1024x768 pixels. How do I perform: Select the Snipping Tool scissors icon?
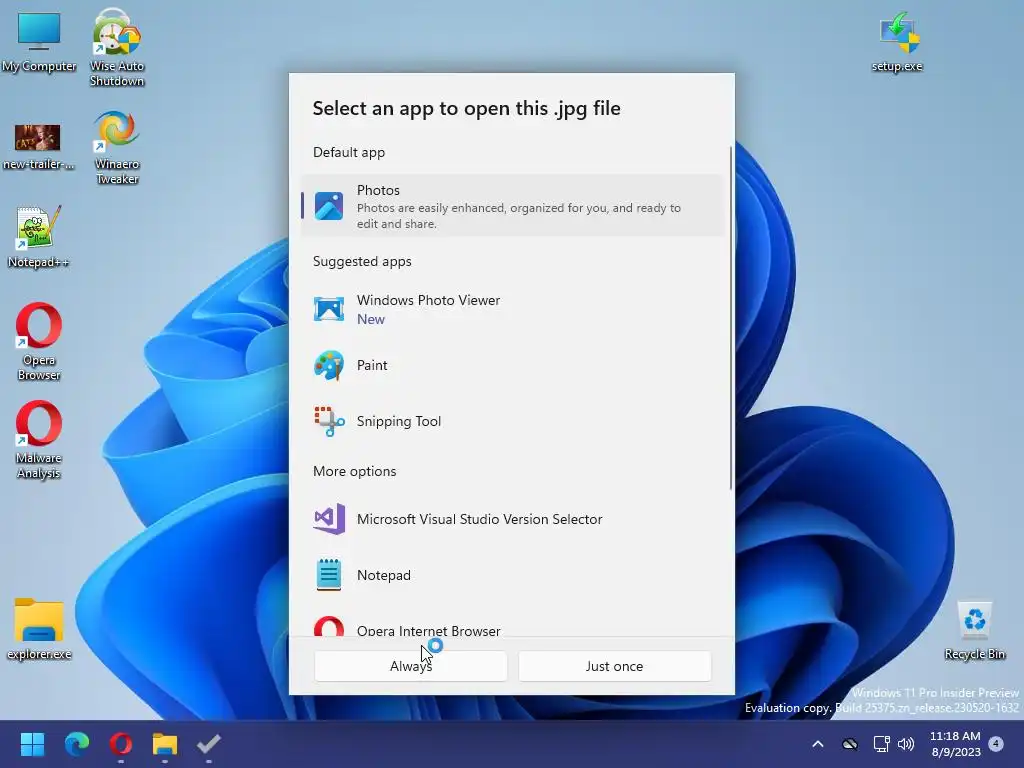(329, 421)
